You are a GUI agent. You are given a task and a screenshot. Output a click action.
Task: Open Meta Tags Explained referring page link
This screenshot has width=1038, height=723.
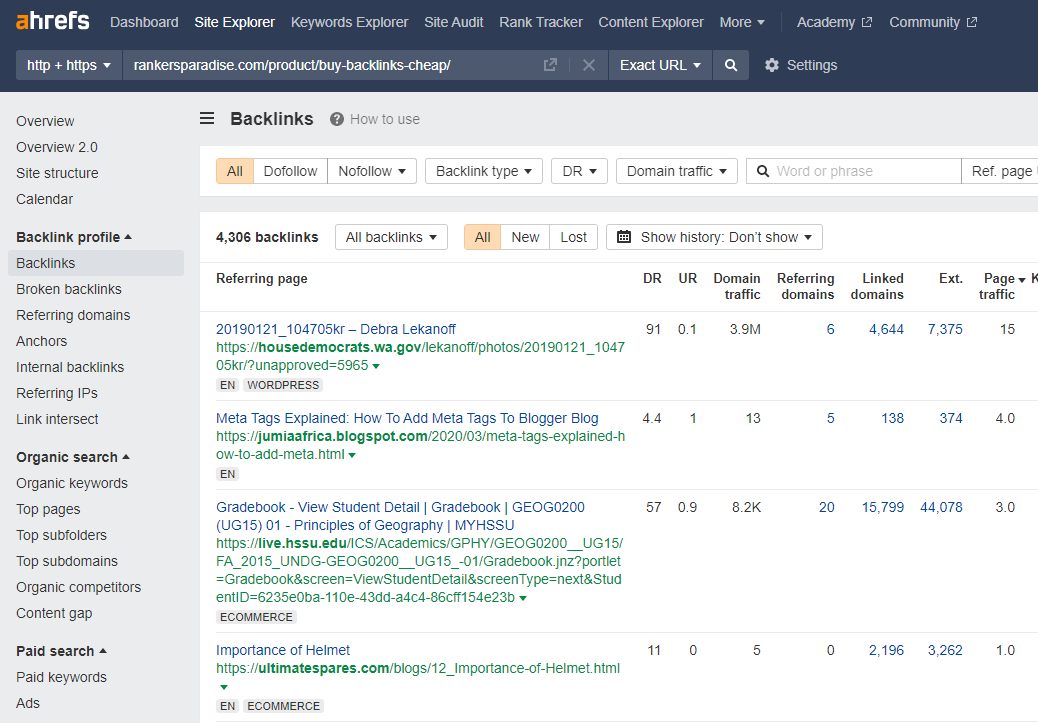[407, 418]
